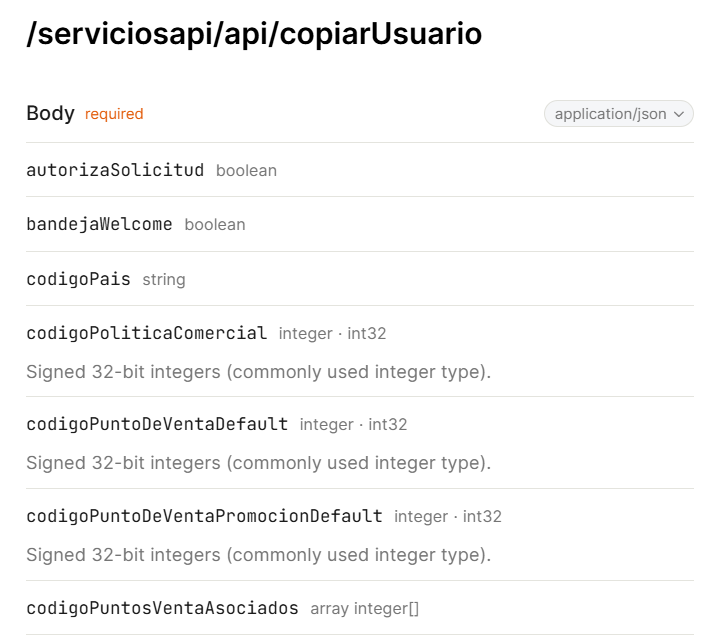Viewport: 722px width, 643px height.
Task: Click the string type beside codigoPais
Action: click(x=164, y=280)
